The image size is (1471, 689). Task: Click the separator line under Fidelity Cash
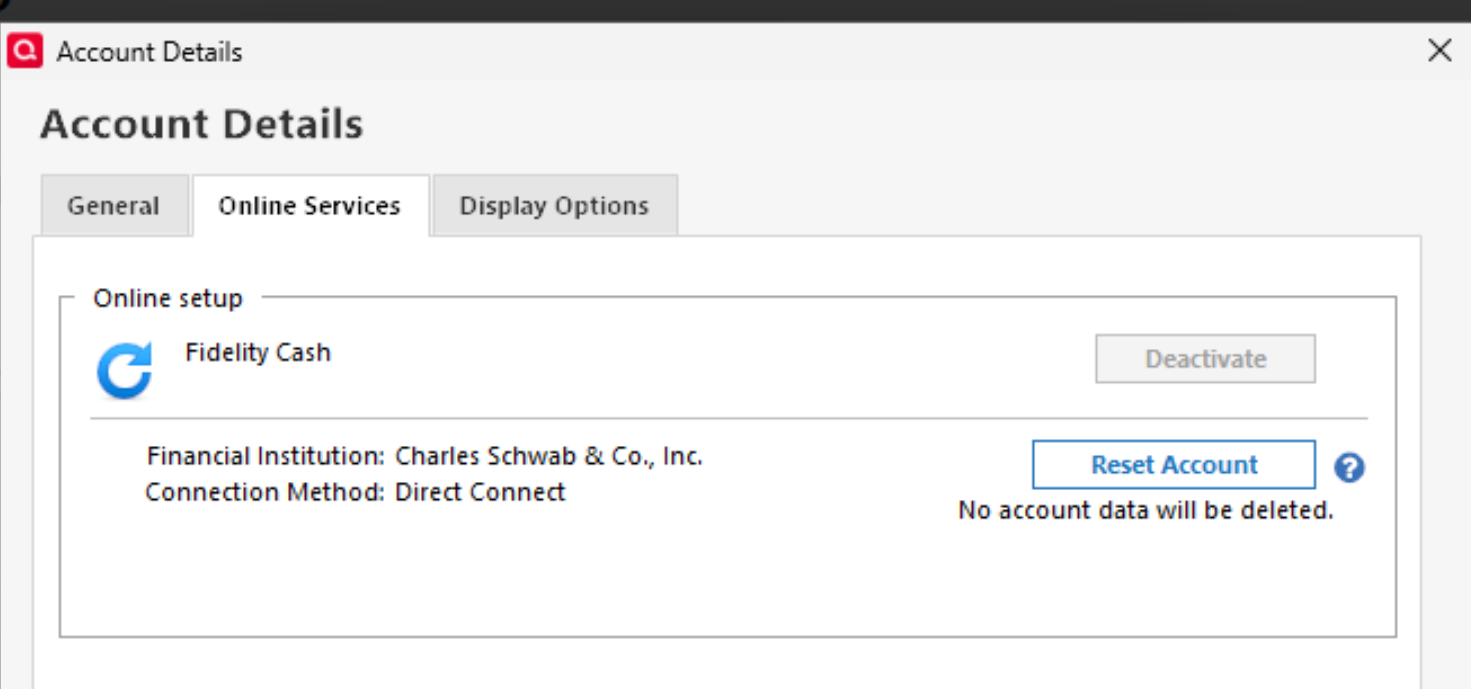click(728, 418)
